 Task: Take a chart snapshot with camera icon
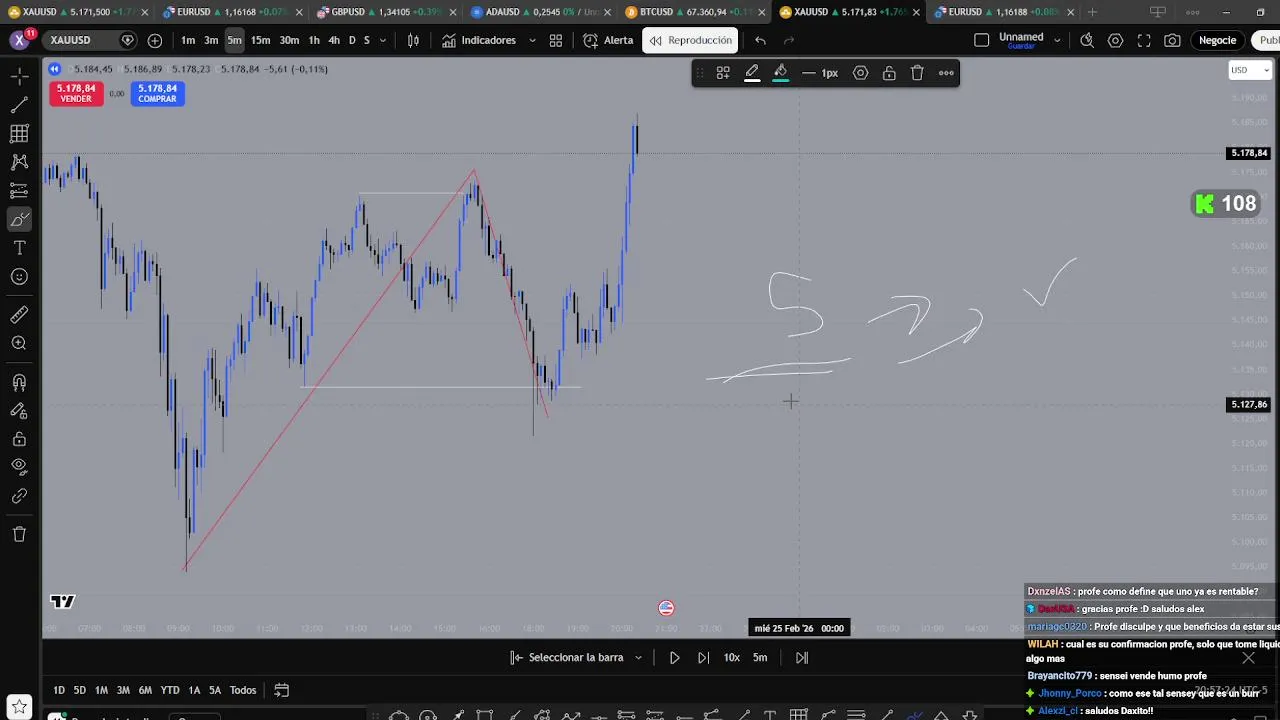1172,40
